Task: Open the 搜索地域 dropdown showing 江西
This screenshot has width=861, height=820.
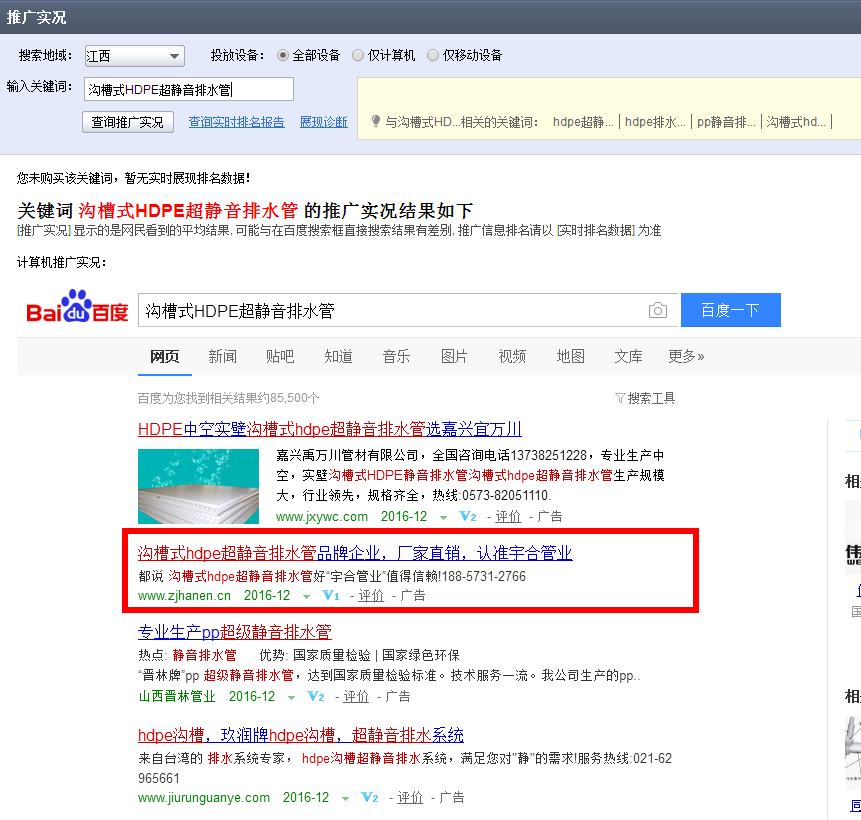Action: [x=135, y=55]
